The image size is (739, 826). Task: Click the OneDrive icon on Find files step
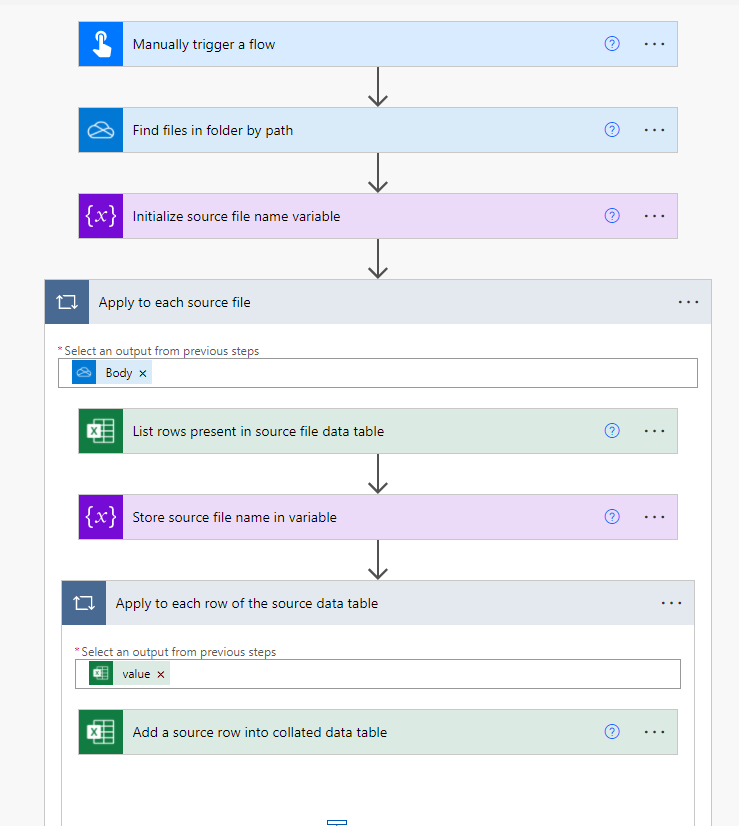click(101, 130)
